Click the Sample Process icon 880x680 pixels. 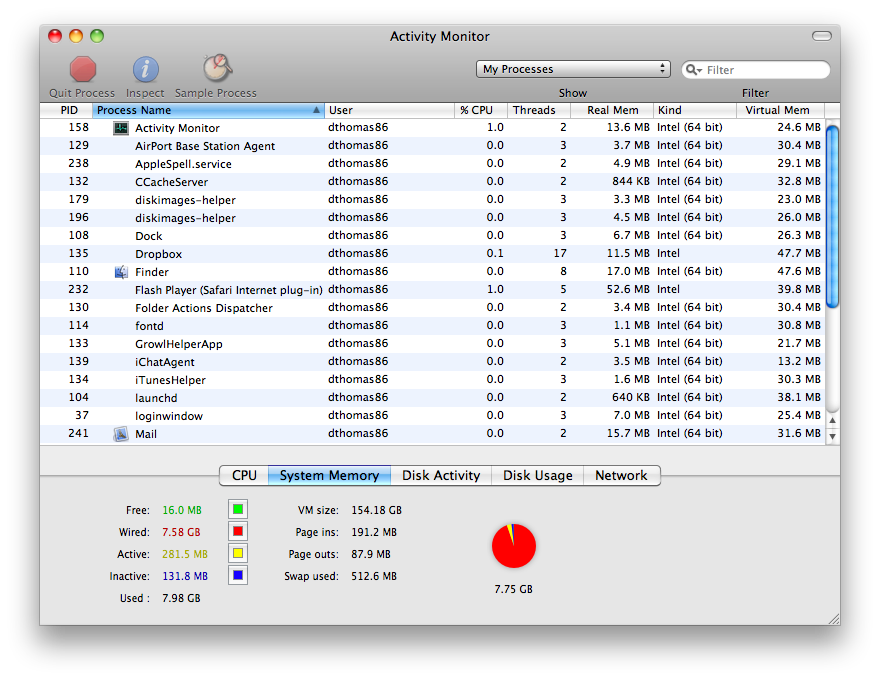point(217,68)
